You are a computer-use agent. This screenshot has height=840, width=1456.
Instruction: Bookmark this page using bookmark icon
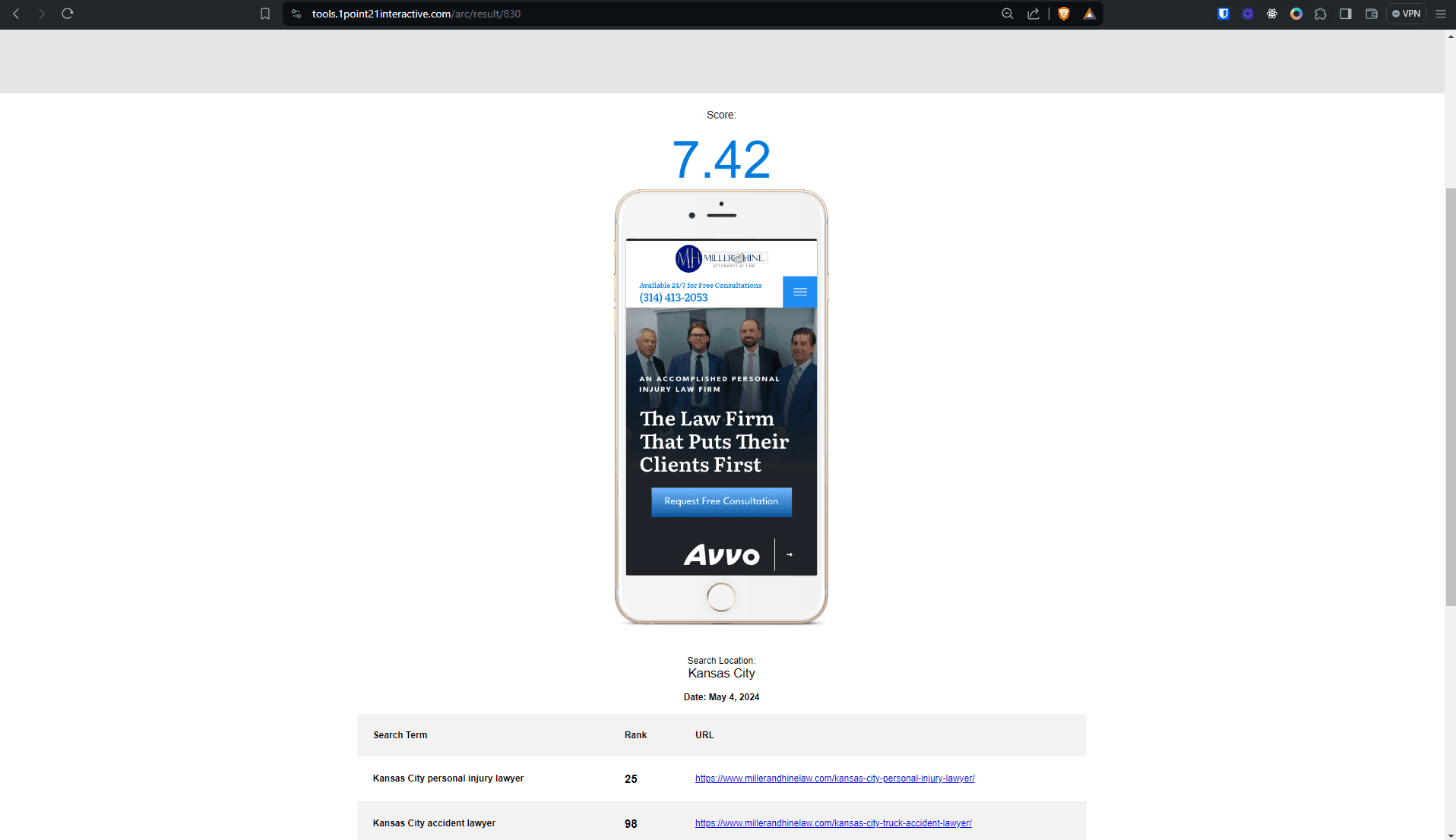coord(265,14)
